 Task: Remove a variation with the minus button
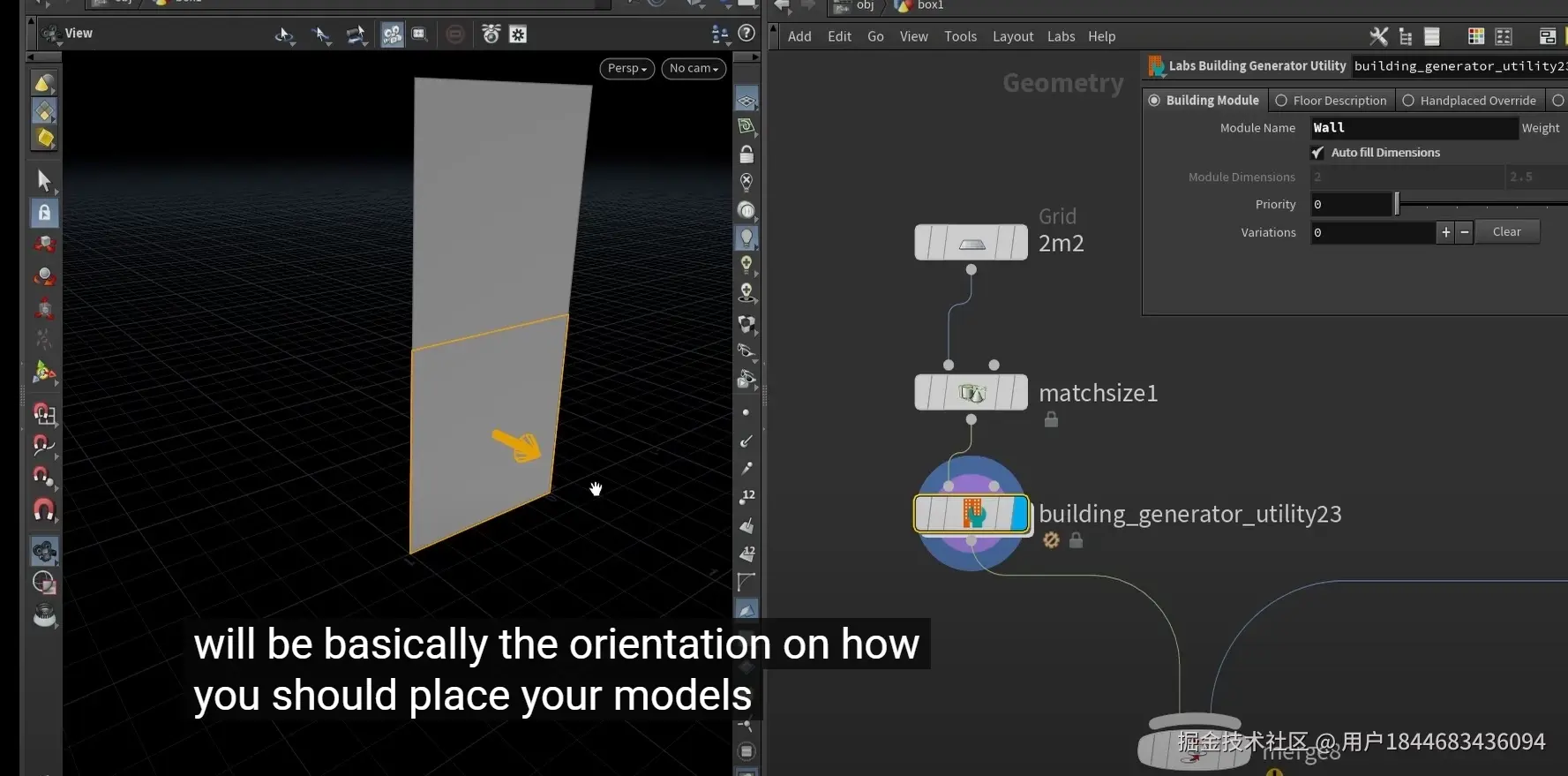tap(1465, 232)
